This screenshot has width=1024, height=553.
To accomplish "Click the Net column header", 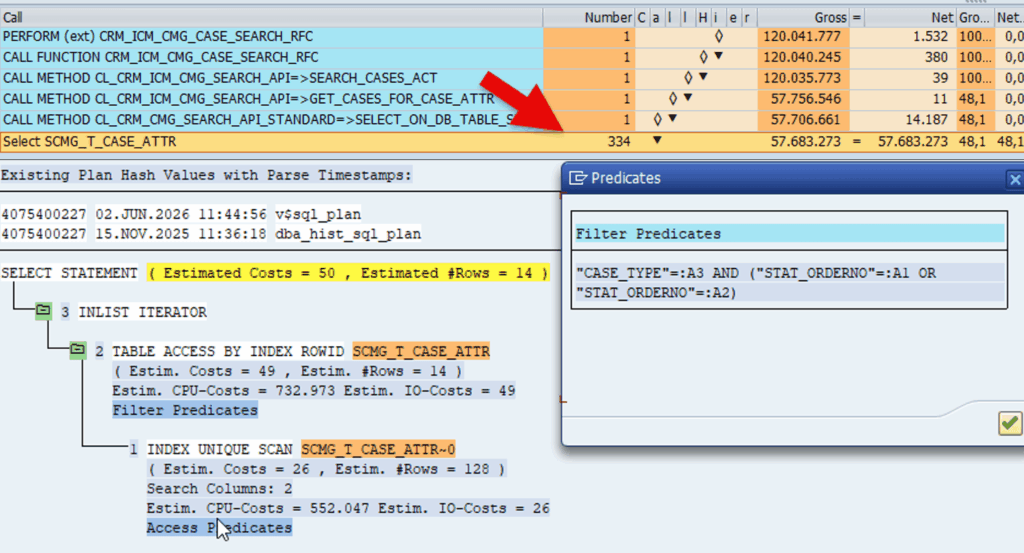I will coord(910,18).
